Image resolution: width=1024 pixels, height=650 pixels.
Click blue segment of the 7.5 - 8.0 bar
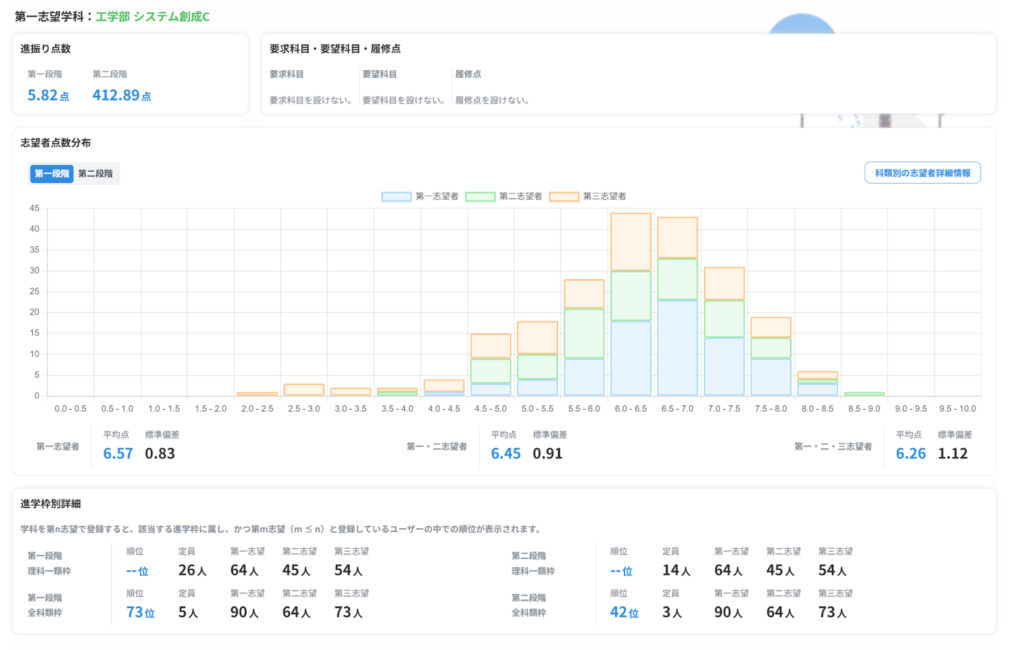point(771,377)
